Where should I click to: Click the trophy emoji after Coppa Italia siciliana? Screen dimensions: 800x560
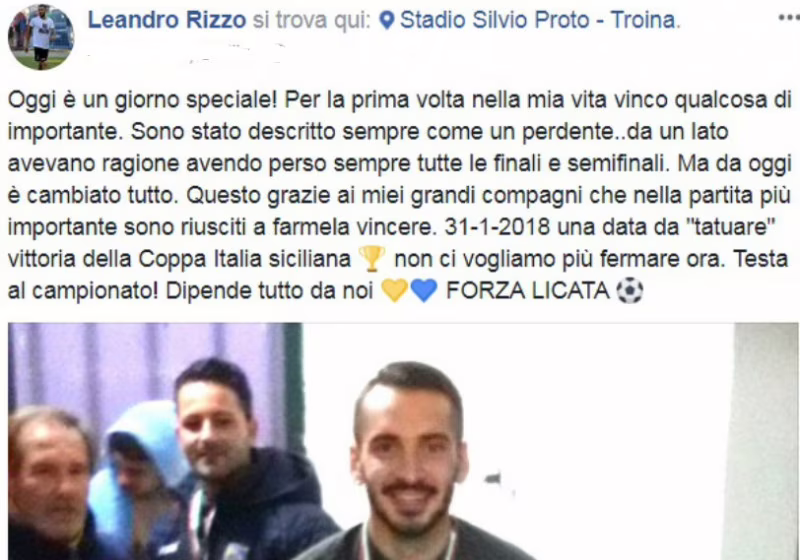pos(372,259)
